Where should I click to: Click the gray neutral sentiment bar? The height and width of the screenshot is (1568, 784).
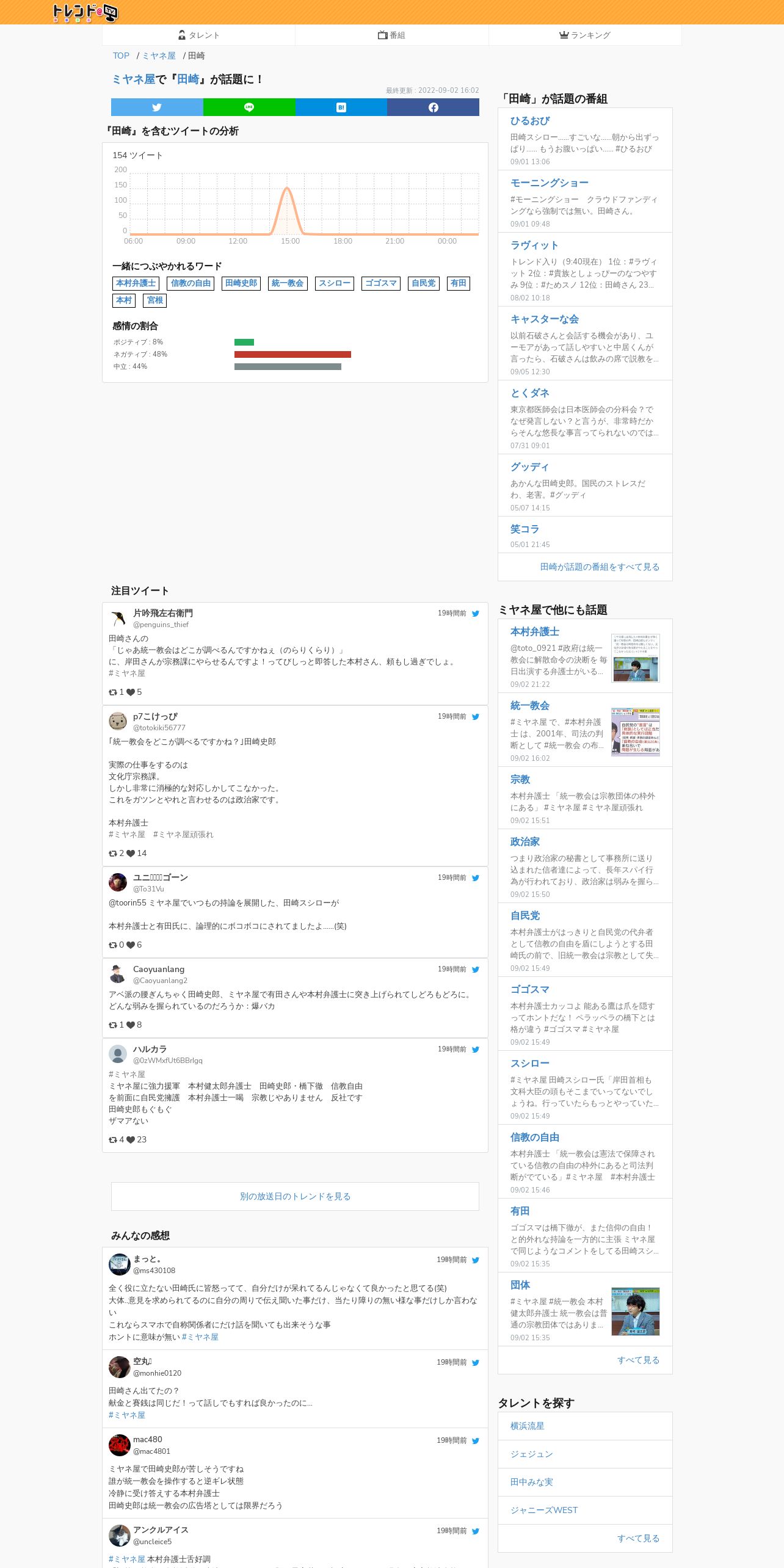point(288,366)
